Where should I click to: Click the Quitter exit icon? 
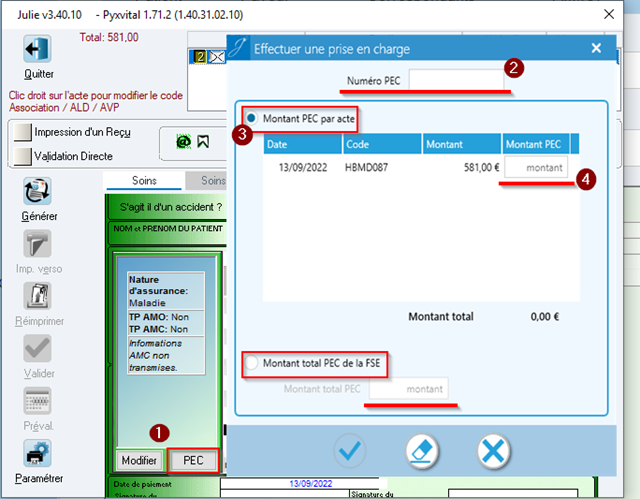[x=37, y=49]
